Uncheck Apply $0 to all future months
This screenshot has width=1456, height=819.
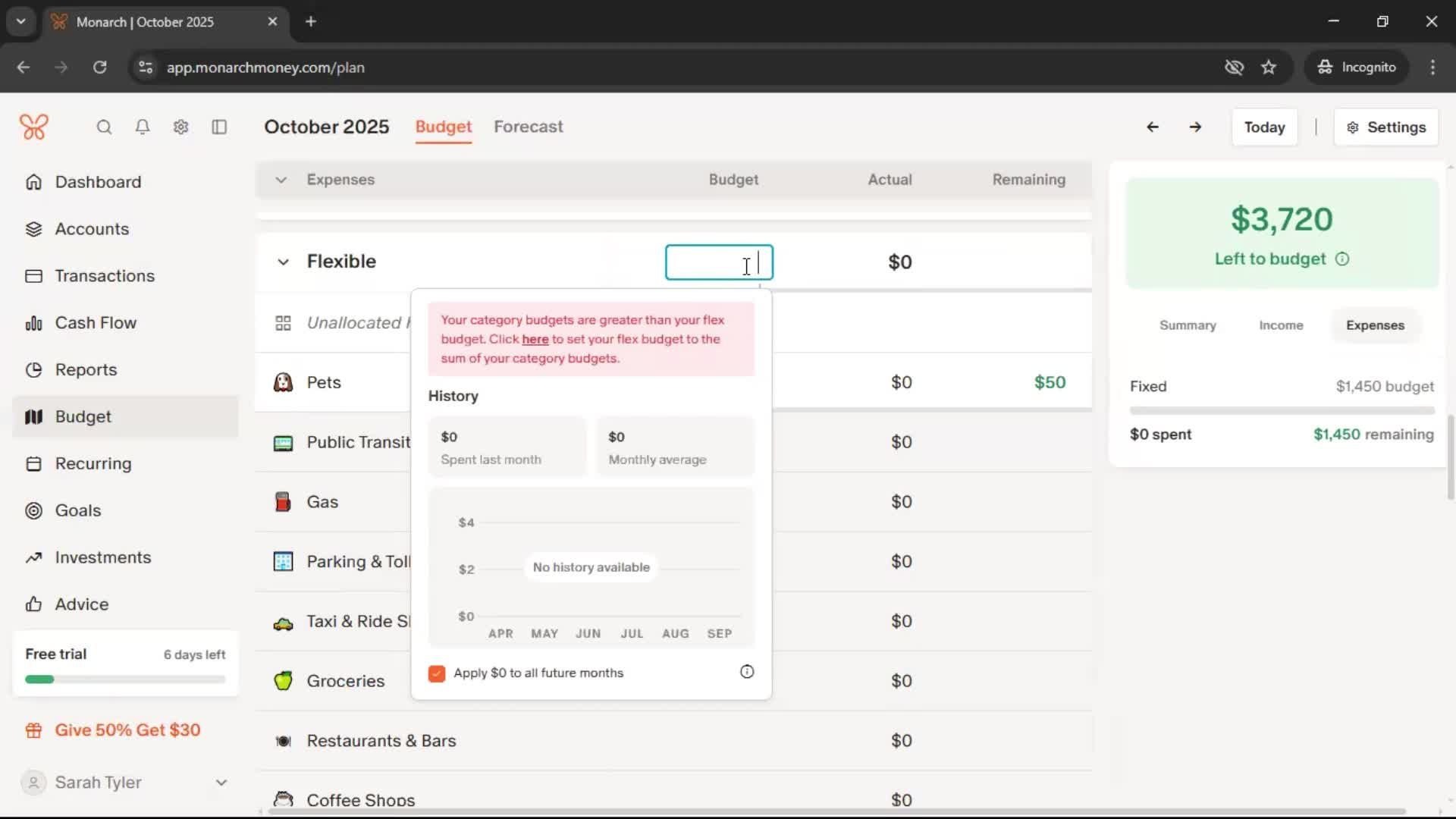point(437,673)
